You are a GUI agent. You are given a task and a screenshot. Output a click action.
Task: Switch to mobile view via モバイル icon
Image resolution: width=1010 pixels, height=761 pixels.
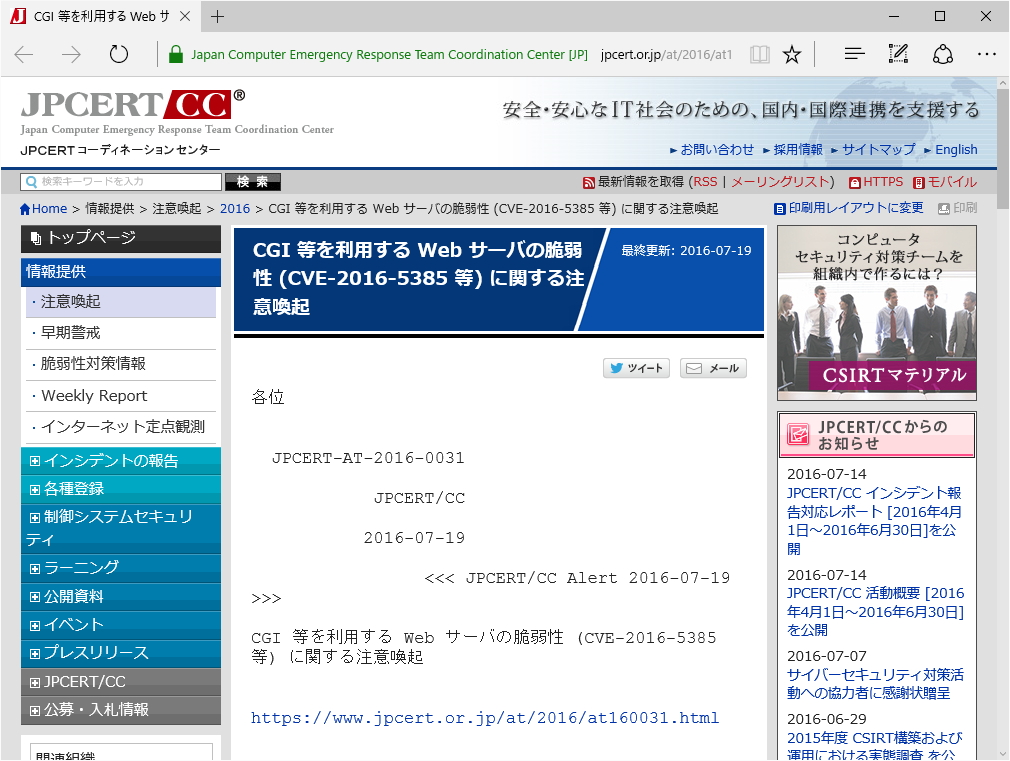coord(919,182)
